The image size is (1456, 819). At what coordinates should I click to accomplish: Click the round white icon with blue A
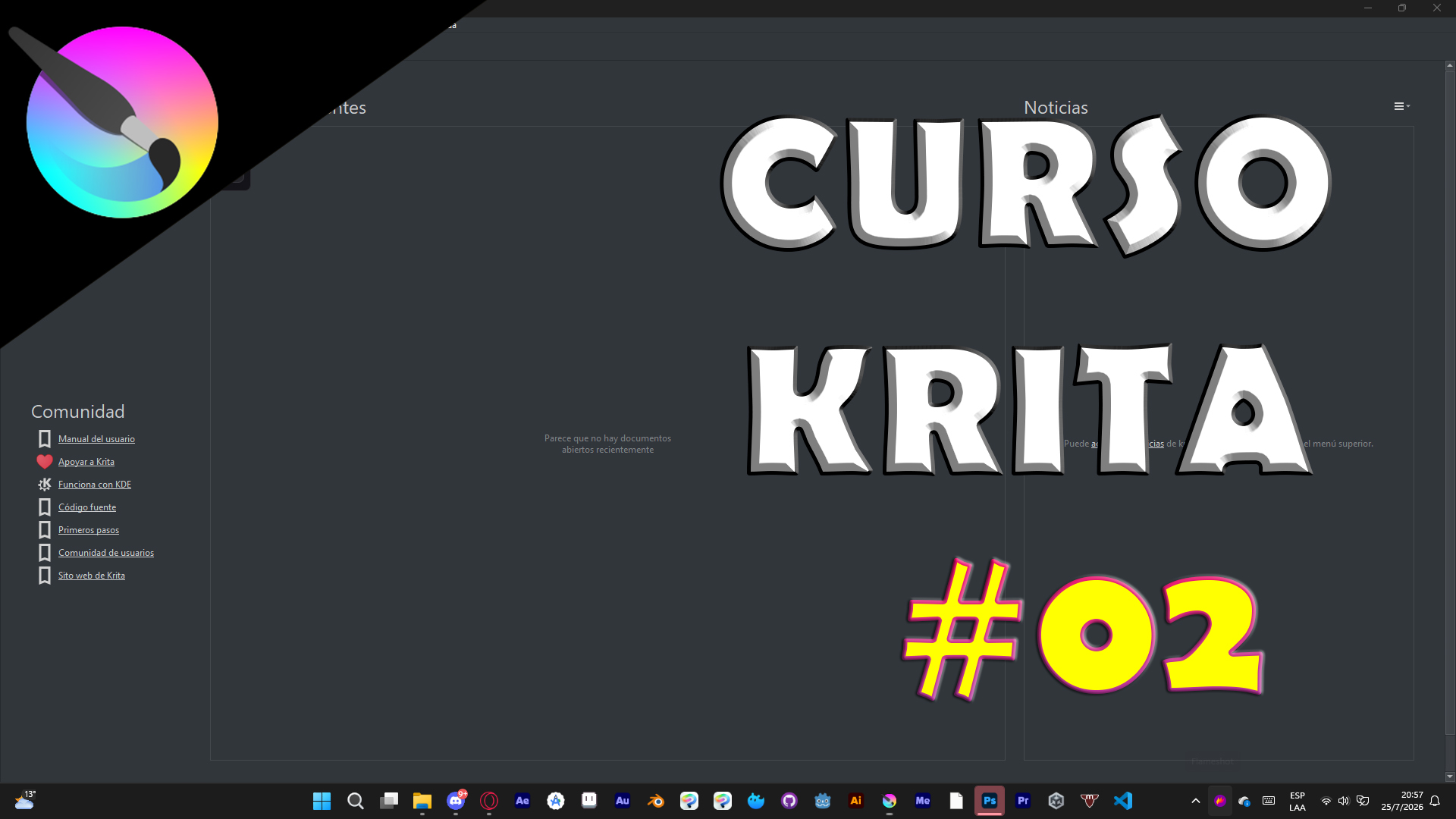[556, 801]
